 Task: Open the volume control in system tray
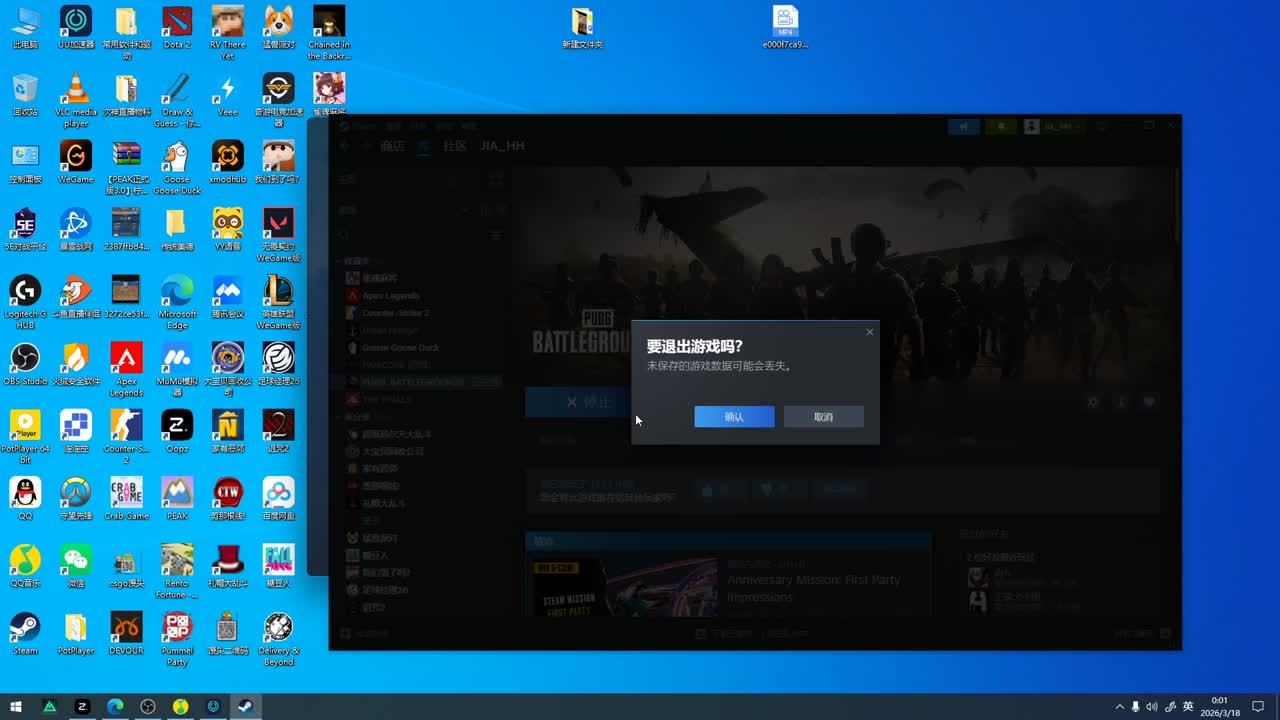point(1151,706)
